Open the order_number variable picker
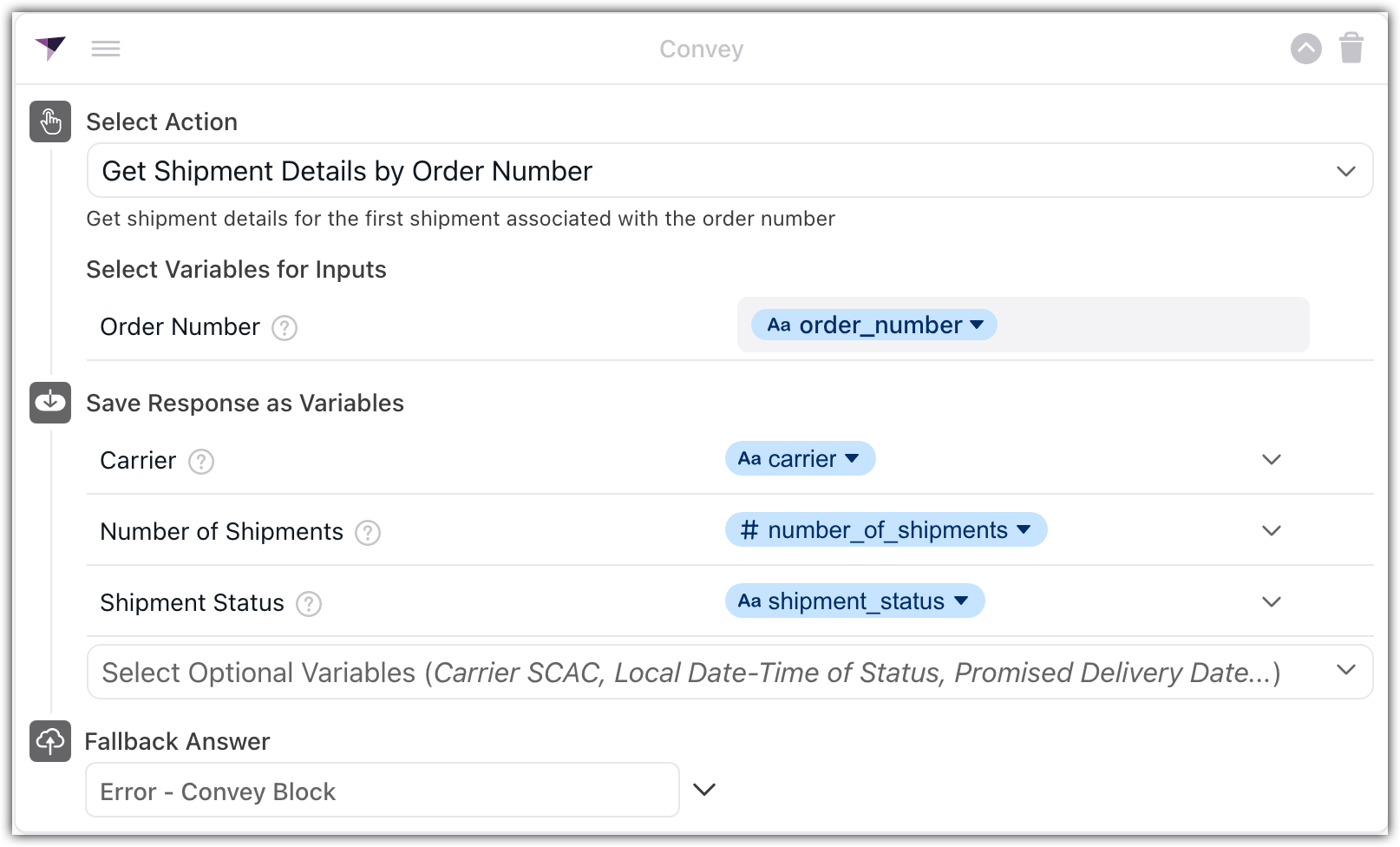Viewport: 1400px width, 847px height. coord(874,325)
